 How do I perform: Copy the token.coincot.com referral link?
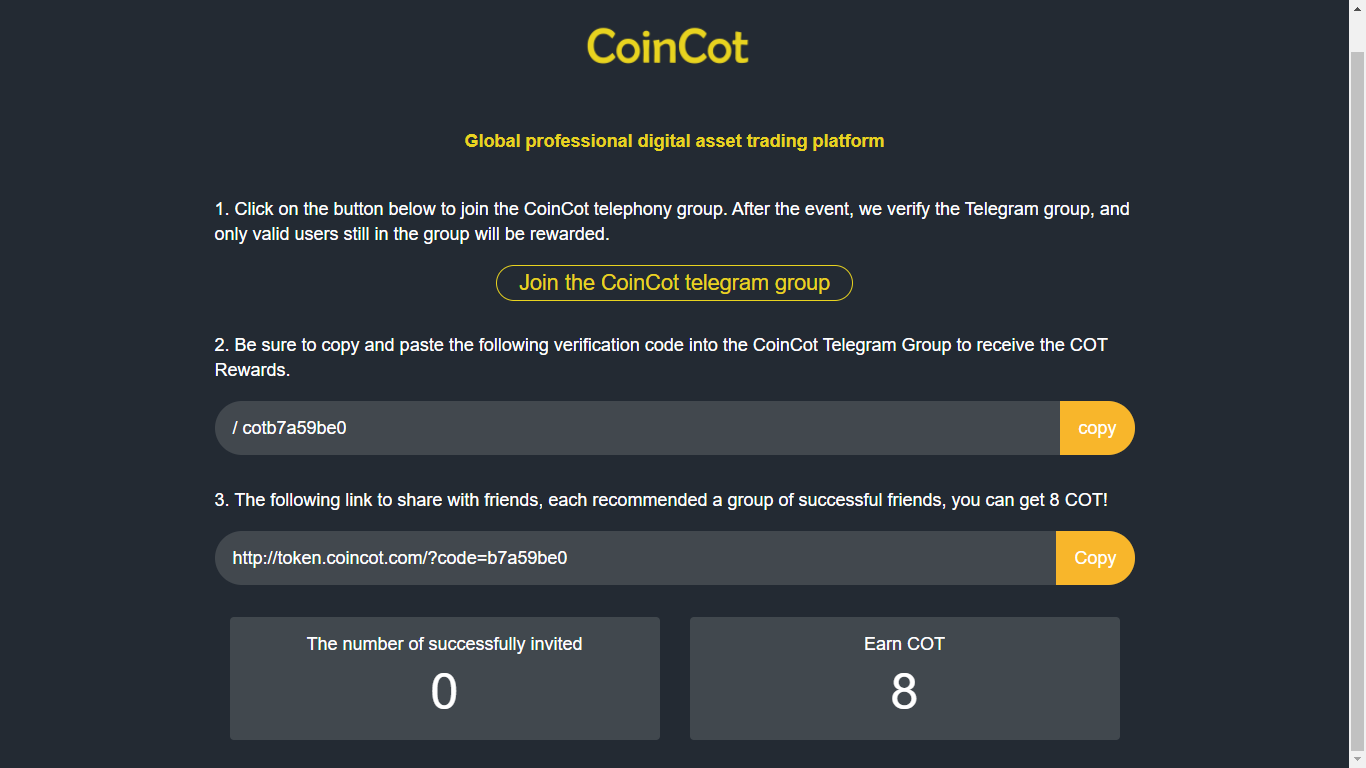[x=1095, y=558]
